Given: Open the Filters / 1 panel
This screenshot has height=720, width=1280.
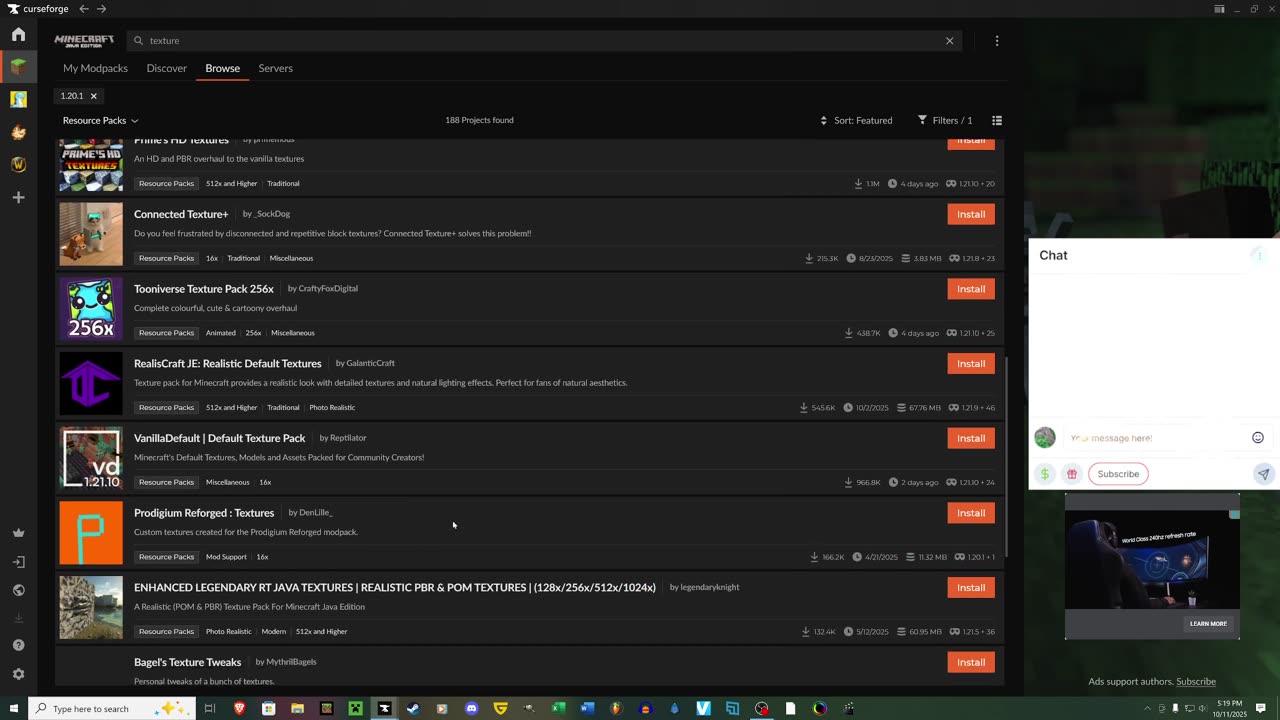Looking at the screenshot, I should (945, 120).
